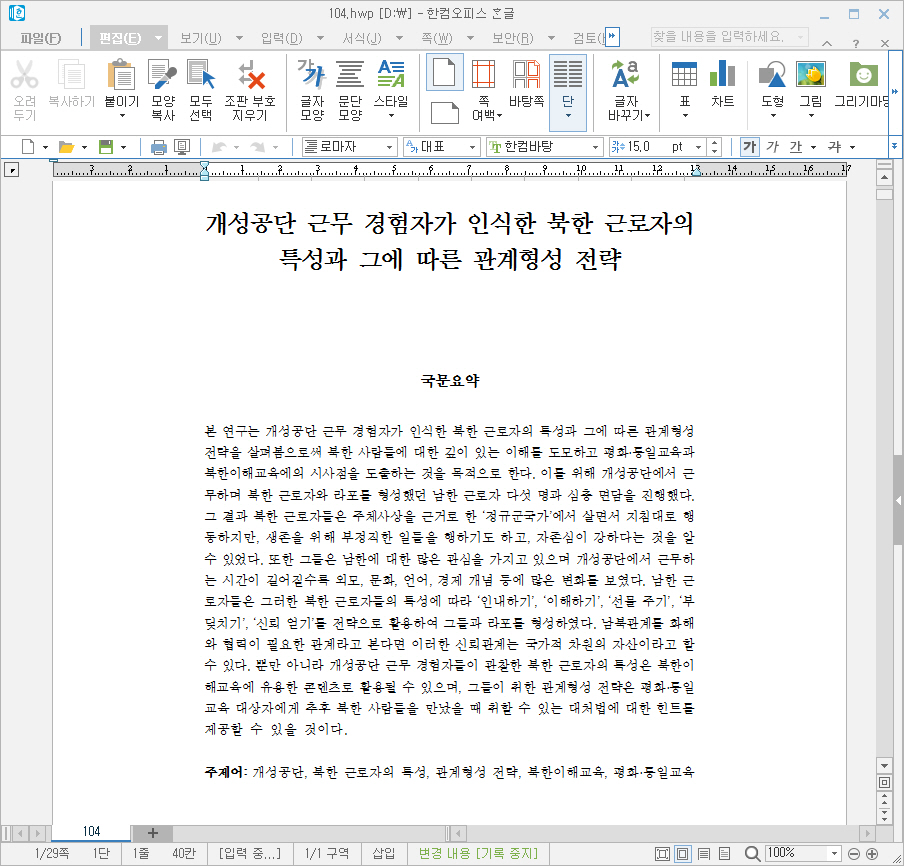
Task: Toggle Insert (삽입) mode in status bar
Action: [383, 853]
